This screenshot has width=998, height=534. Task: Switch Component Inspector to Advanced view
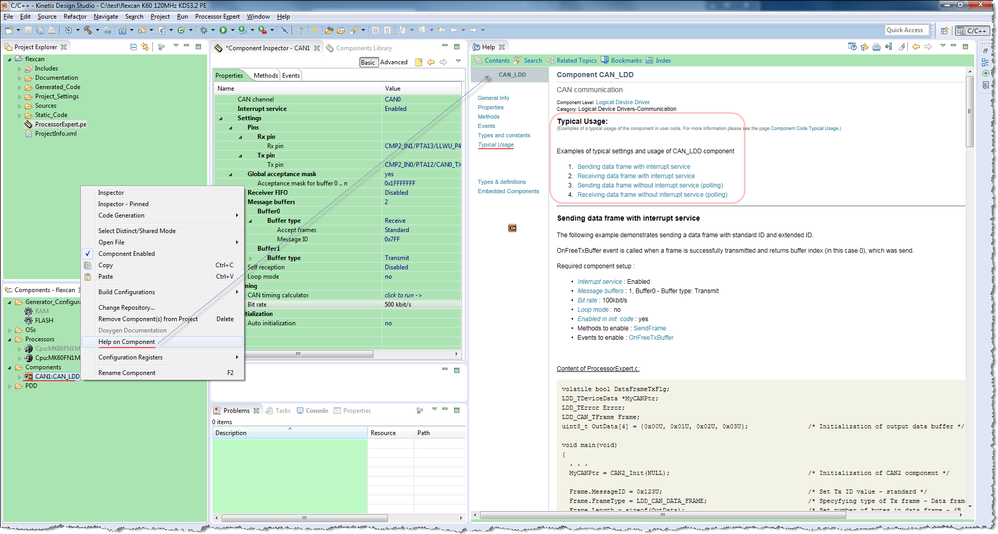(394, 62)
